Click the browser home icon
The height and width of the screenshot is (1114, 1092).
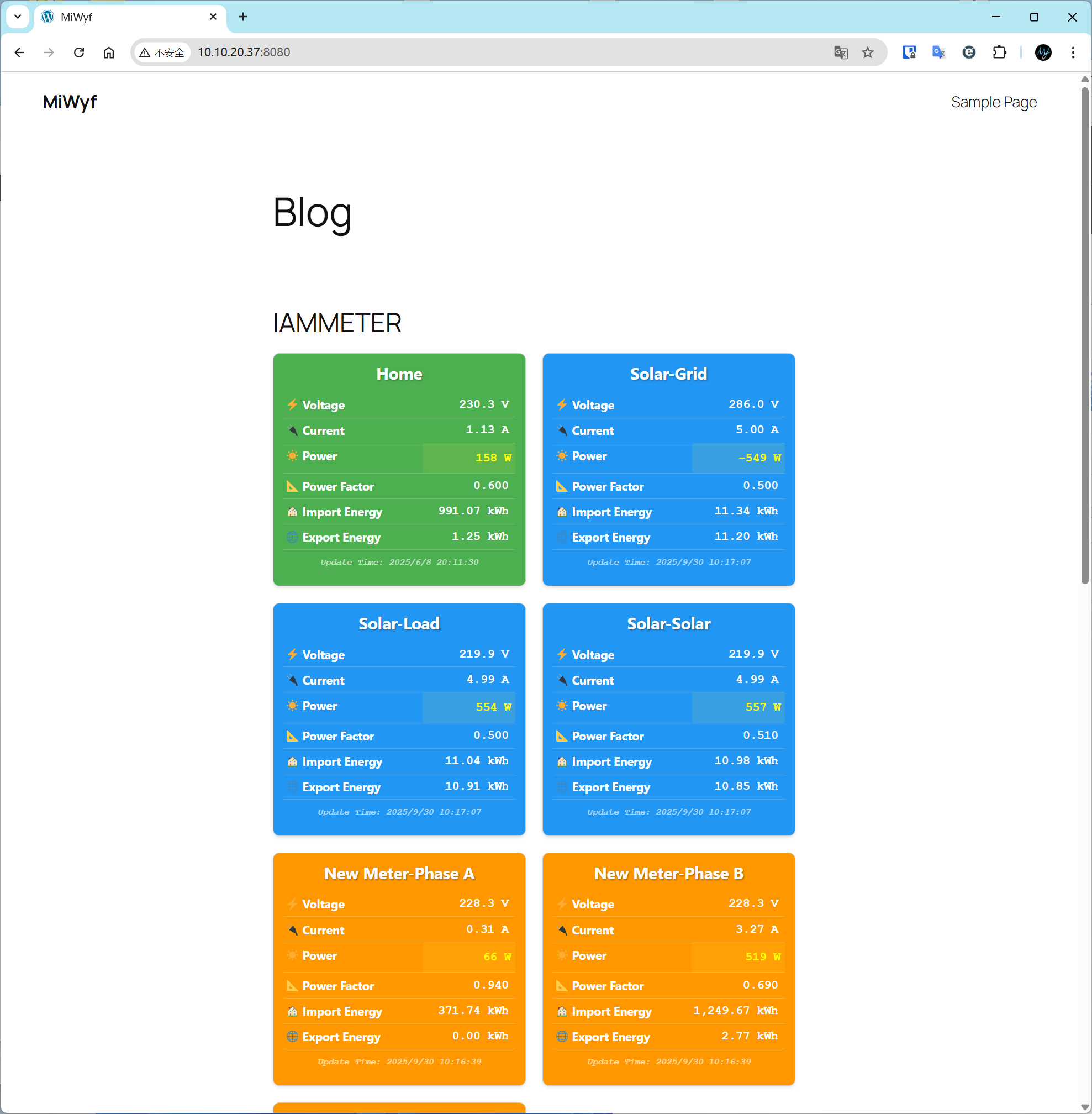coord(109,52)
